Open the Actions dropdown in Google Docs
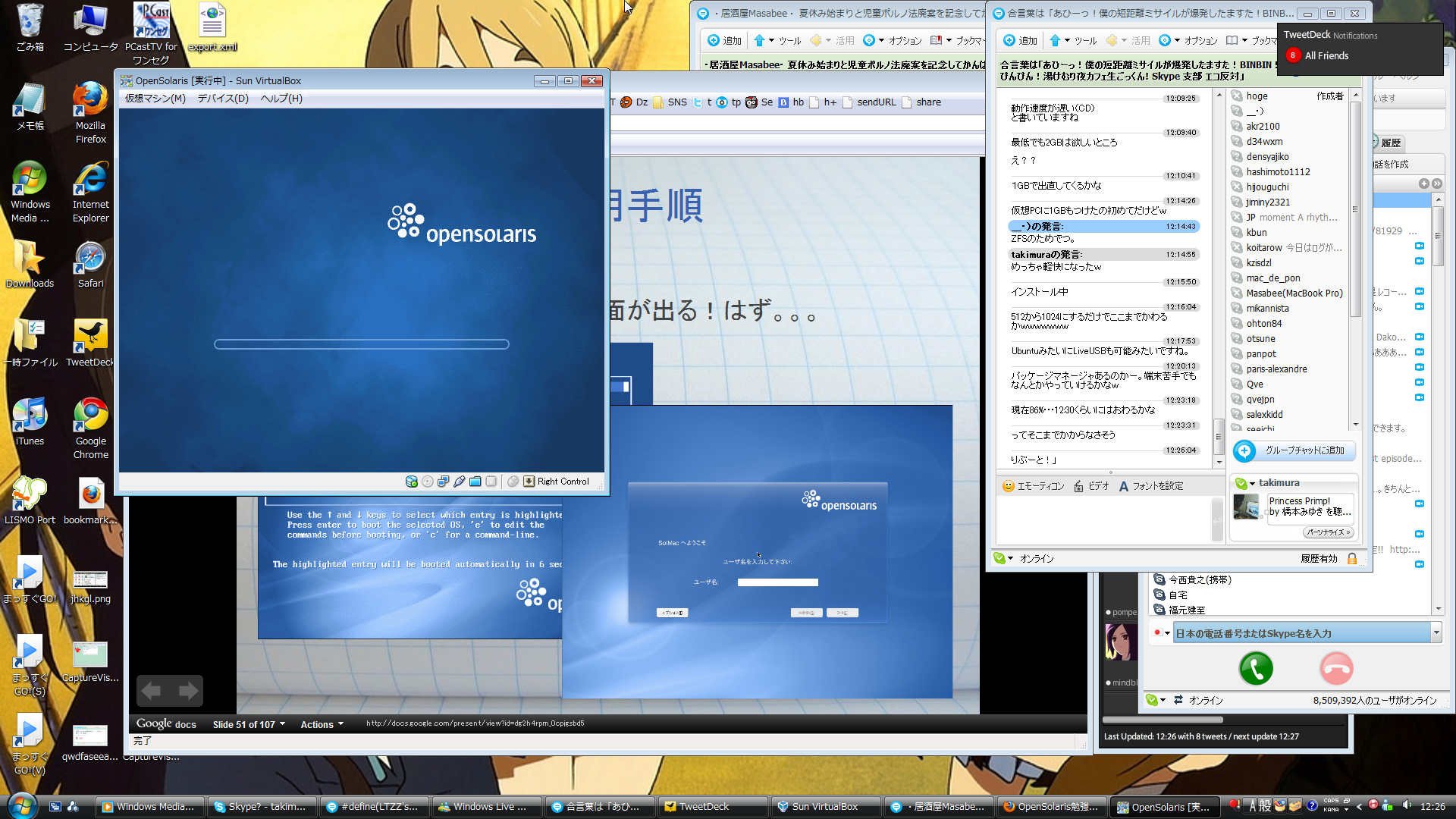The height and width of the screenshot is (819, 1456). 322,724
